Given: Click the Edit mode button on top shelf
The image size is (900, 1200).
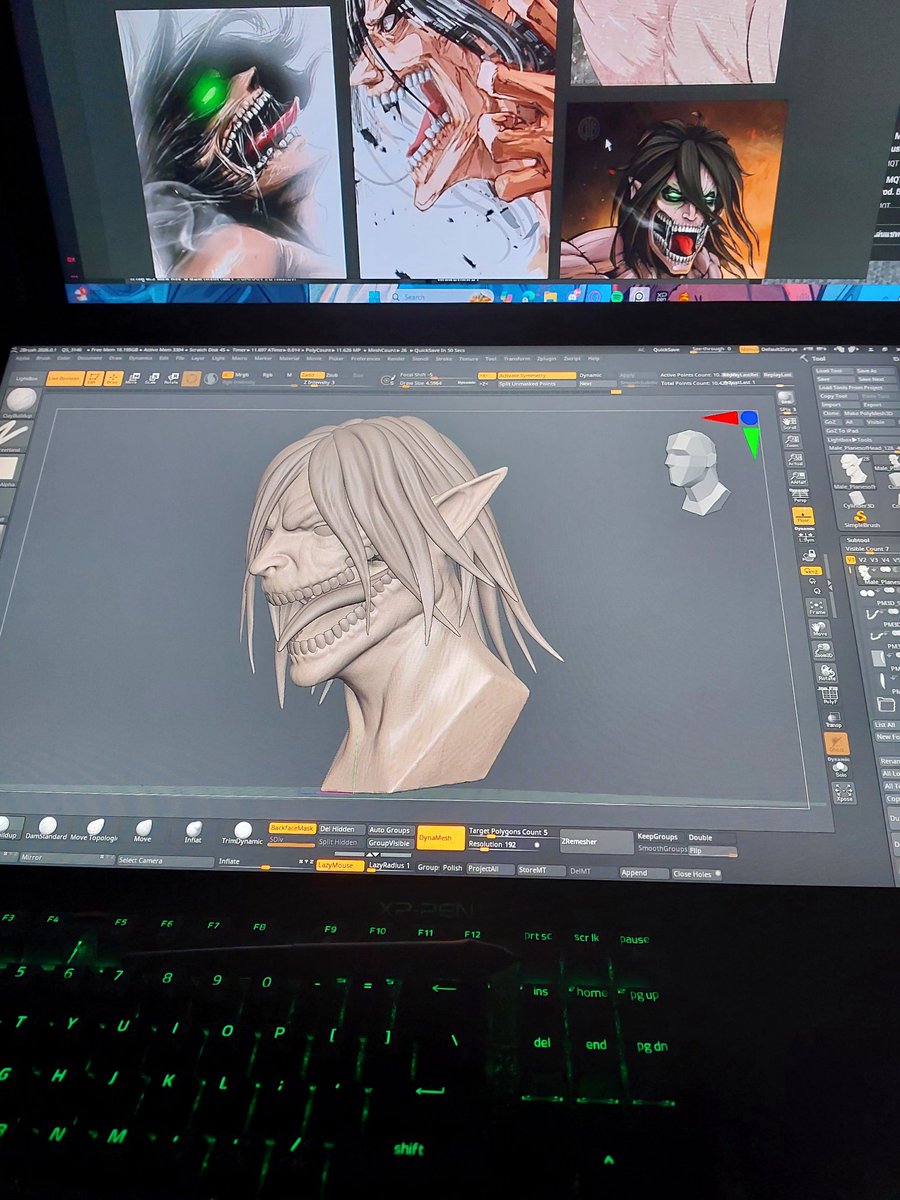Looking at the screenshot, I should tap(92, 378).
